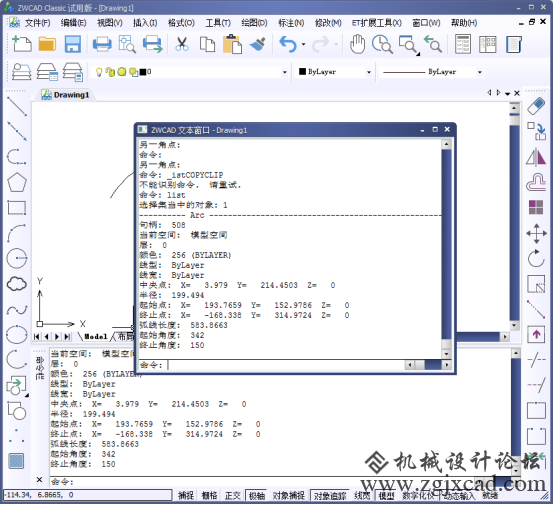Paste from clipboard icon
This screenshot has width=553, height=505.
click(x=232, y=44)
